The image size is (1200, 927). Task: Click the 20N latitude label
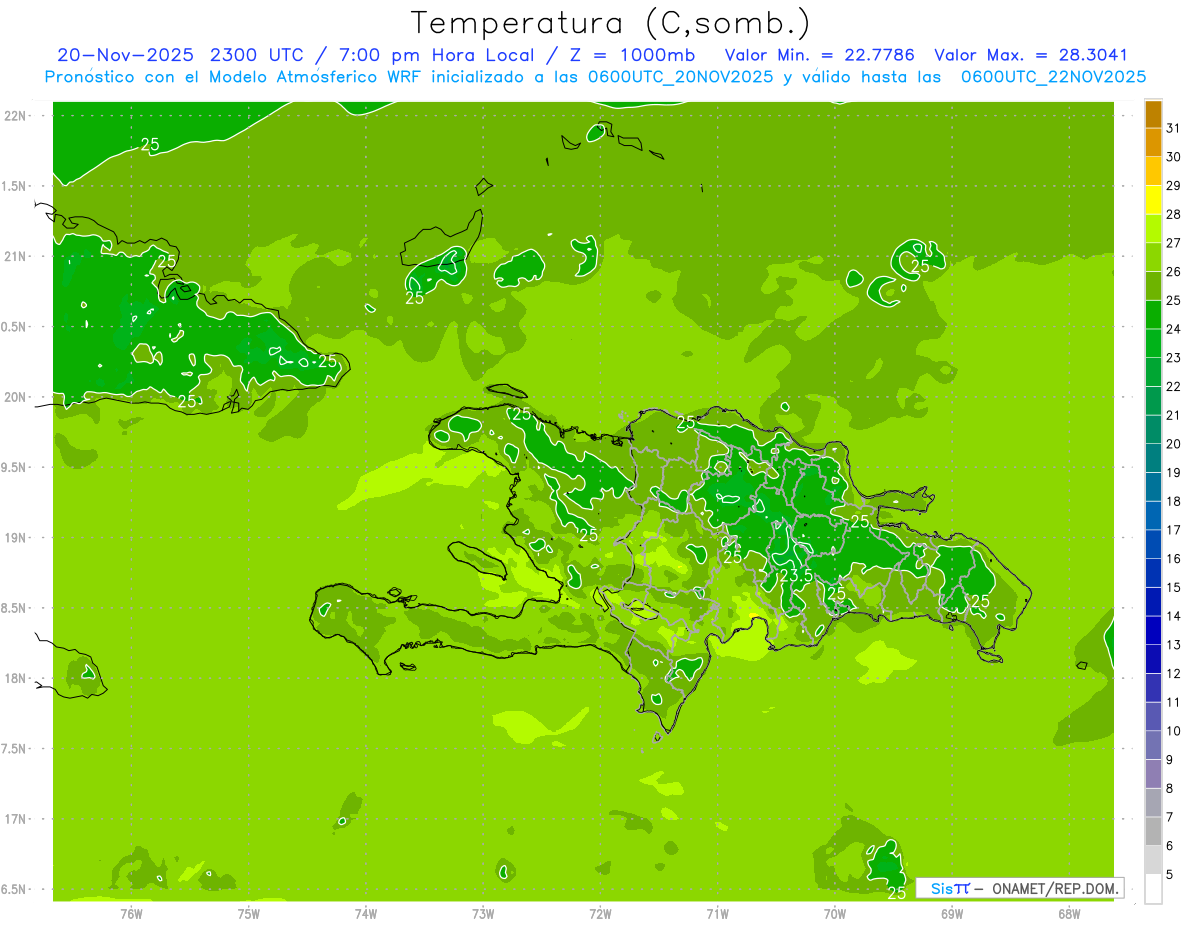(17, 397)
